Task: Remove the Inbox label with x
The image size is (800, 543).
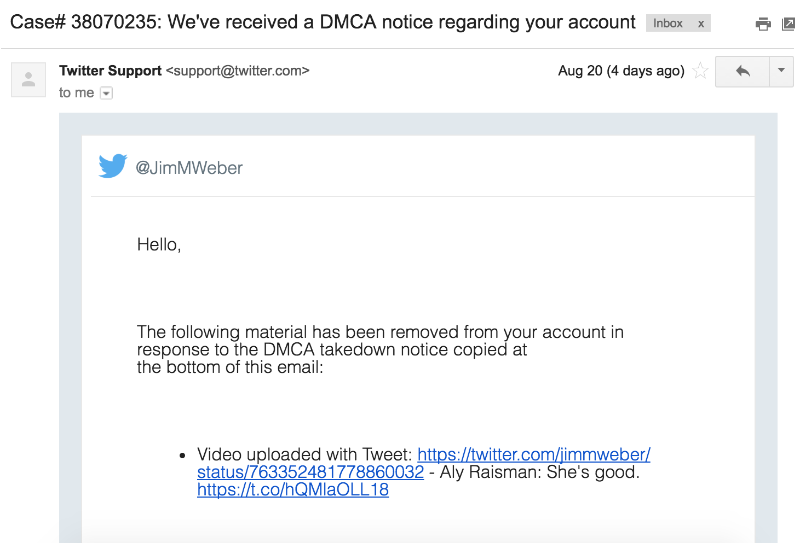Action: (x=700, y=23)
